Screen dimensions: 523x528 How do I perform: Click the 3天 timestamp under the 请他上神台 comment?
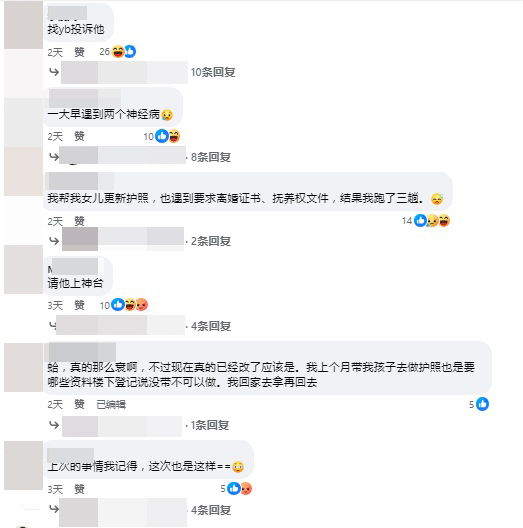click(x=55, y=305)
